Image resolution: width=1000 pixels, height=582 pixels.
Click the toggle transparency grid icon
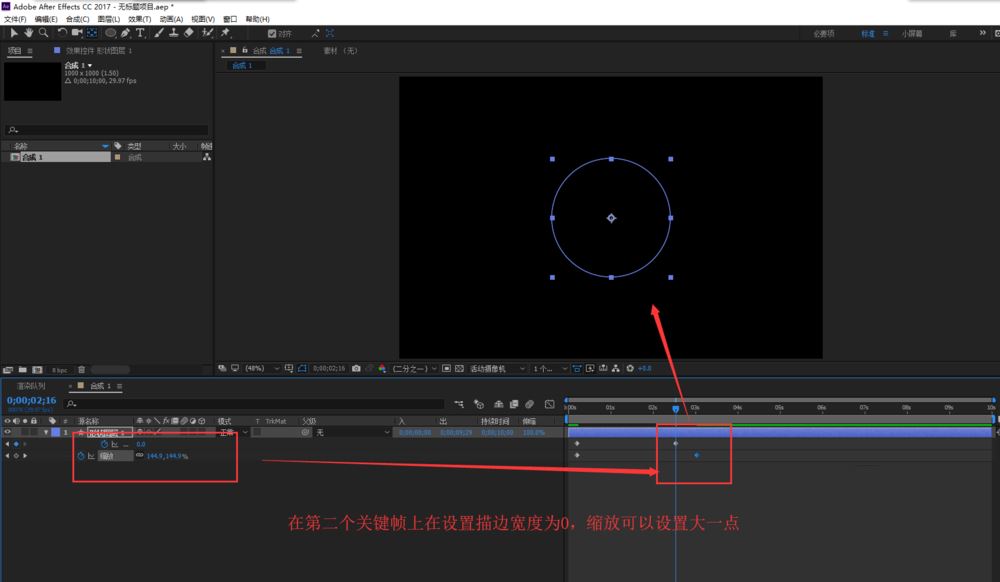[x=459, y=368]
